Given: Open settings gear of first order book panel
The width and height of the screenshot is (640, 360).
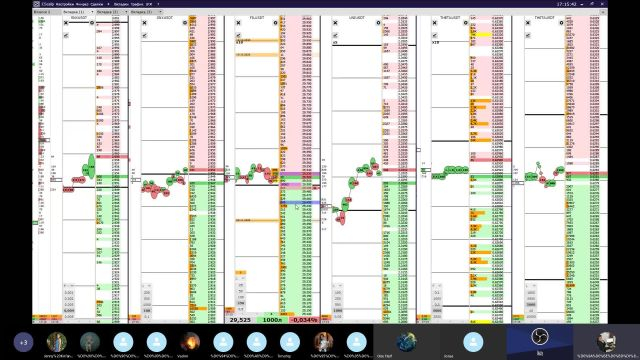Looking at the screenshot, I should (x=92, y=23).
